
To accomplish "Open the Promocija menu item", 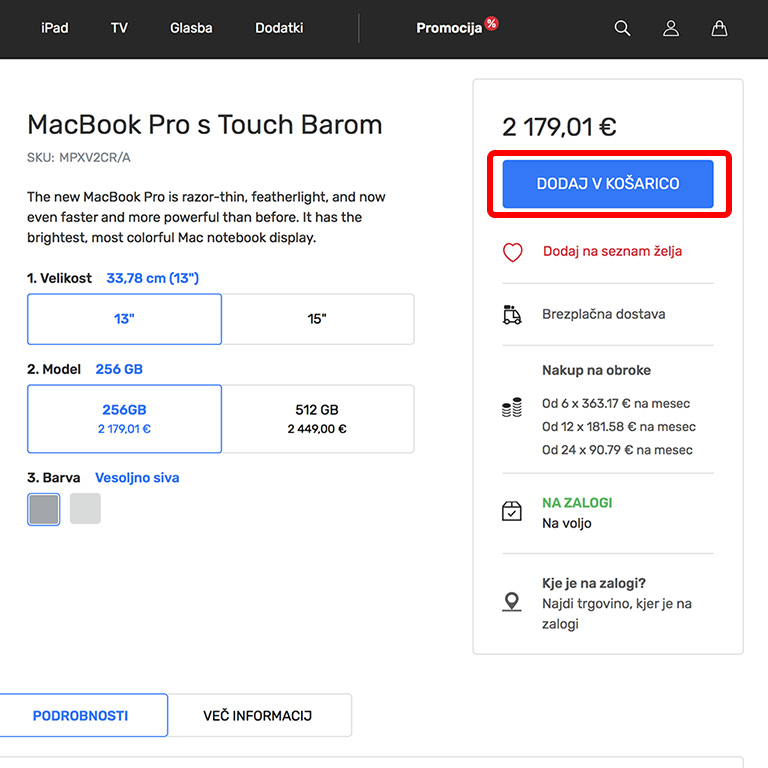I will pos(449,28).
